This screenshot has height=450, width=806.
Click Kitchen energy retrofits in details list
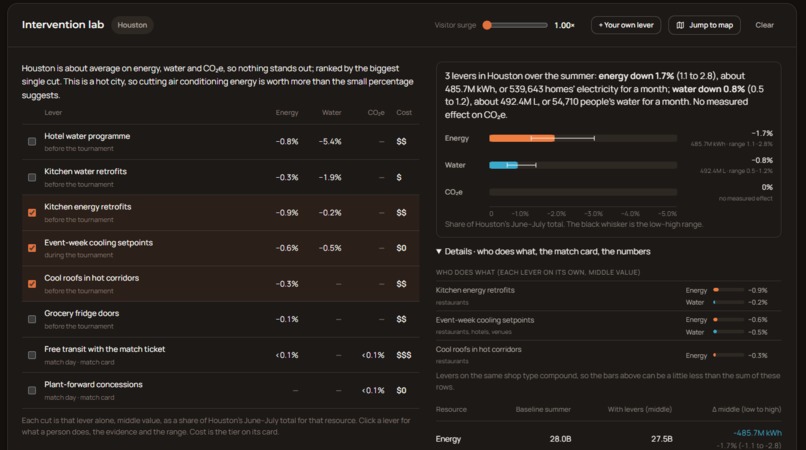pos(475,290)
